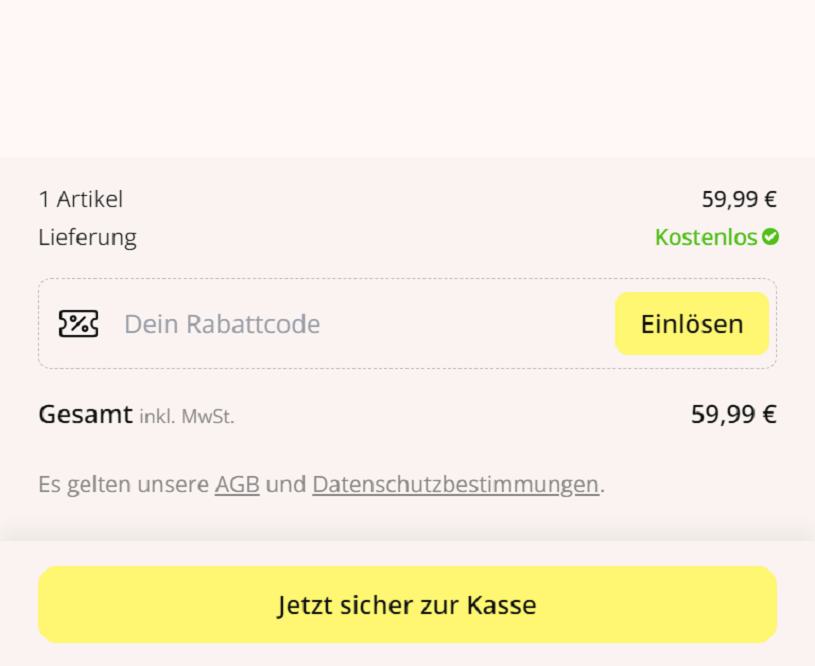Click the Es gelten unsere text
Image resolution: width=815 pixels, height=666 pixels.
point(123,485)
